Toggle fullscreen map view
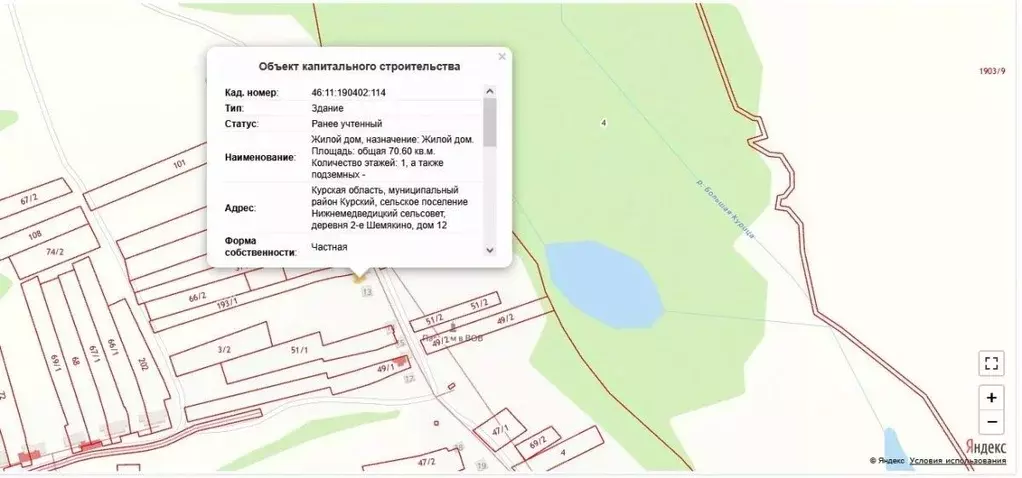Viewport: 1022px width, 478px height. tap(990, 363)
